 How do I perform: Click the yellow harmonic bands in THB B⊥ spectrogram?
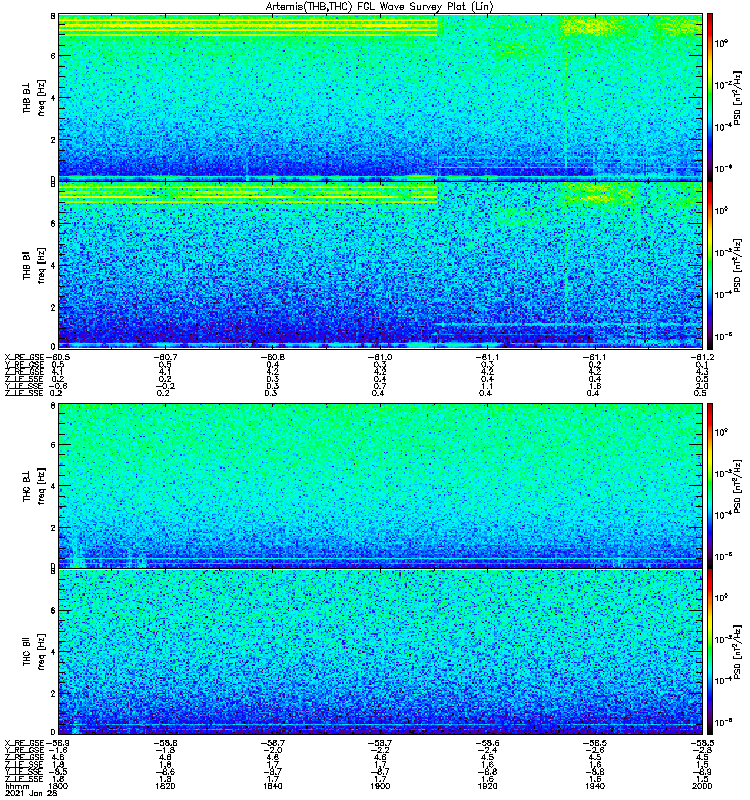click(x=248, y=27)
